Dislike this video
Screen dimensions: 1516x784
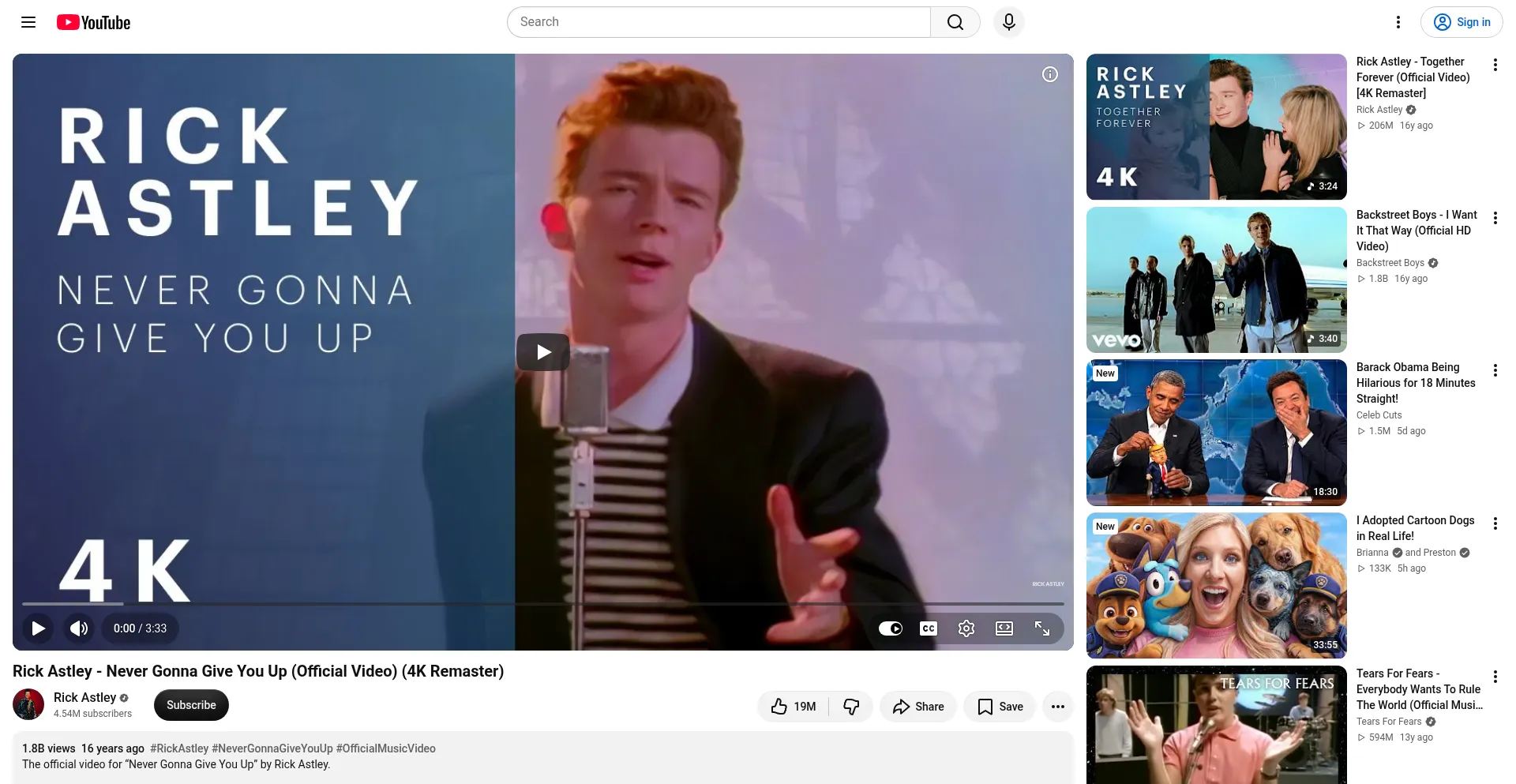pyautogui.click(x=851, y=707)
